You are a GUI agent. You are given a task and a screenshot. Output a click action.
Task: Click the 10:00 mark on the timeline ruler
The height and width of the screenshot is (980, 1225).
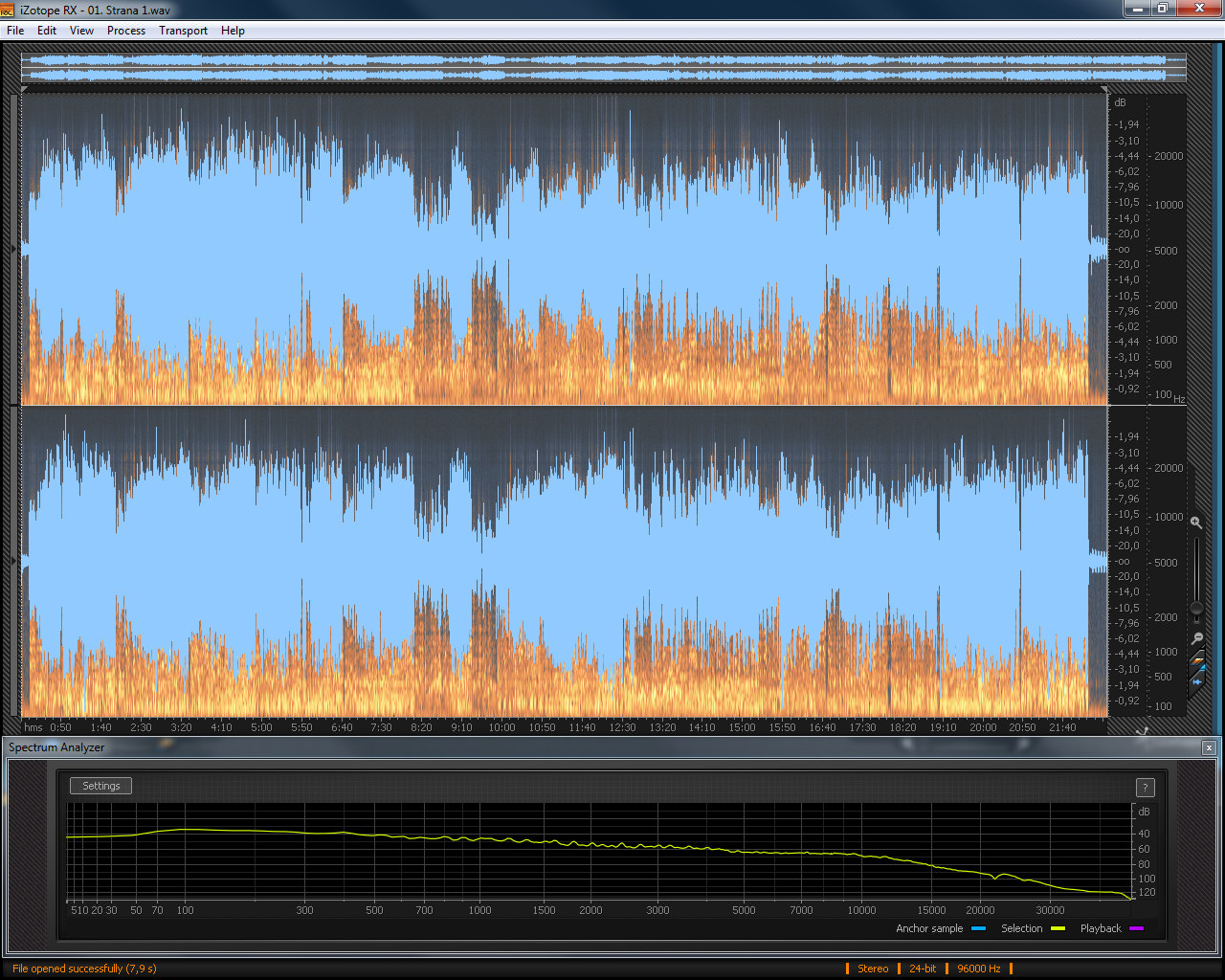click(501, 727)
